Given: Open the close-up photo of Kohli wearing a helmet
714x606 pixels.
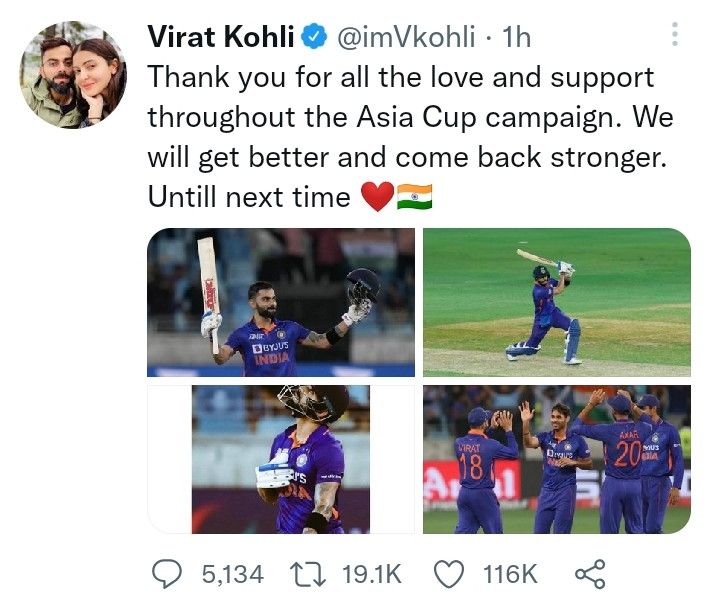Looking at the screenshot, I should tap(280, 459).
